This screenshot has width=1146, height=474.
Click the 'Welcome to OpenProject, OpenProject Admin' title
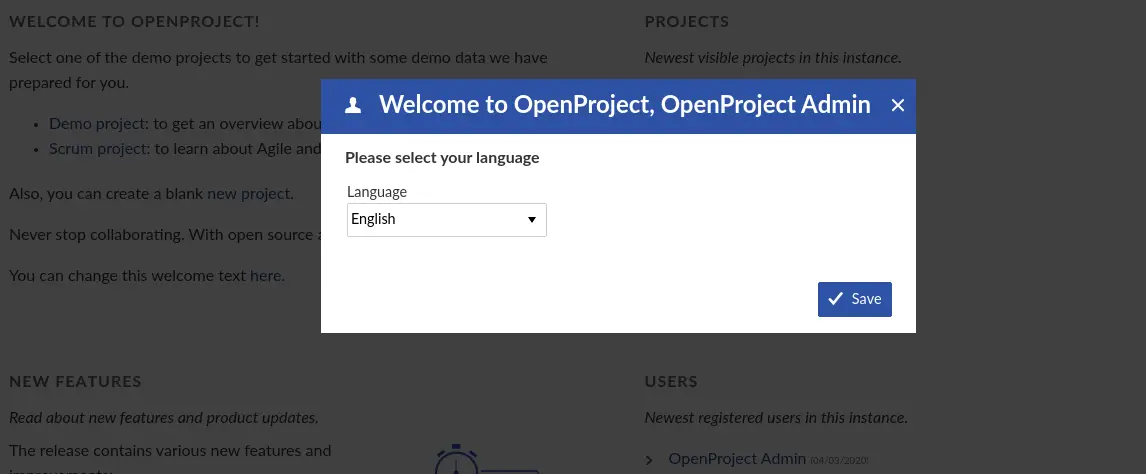pyautogui.click(x=625, y=104)
